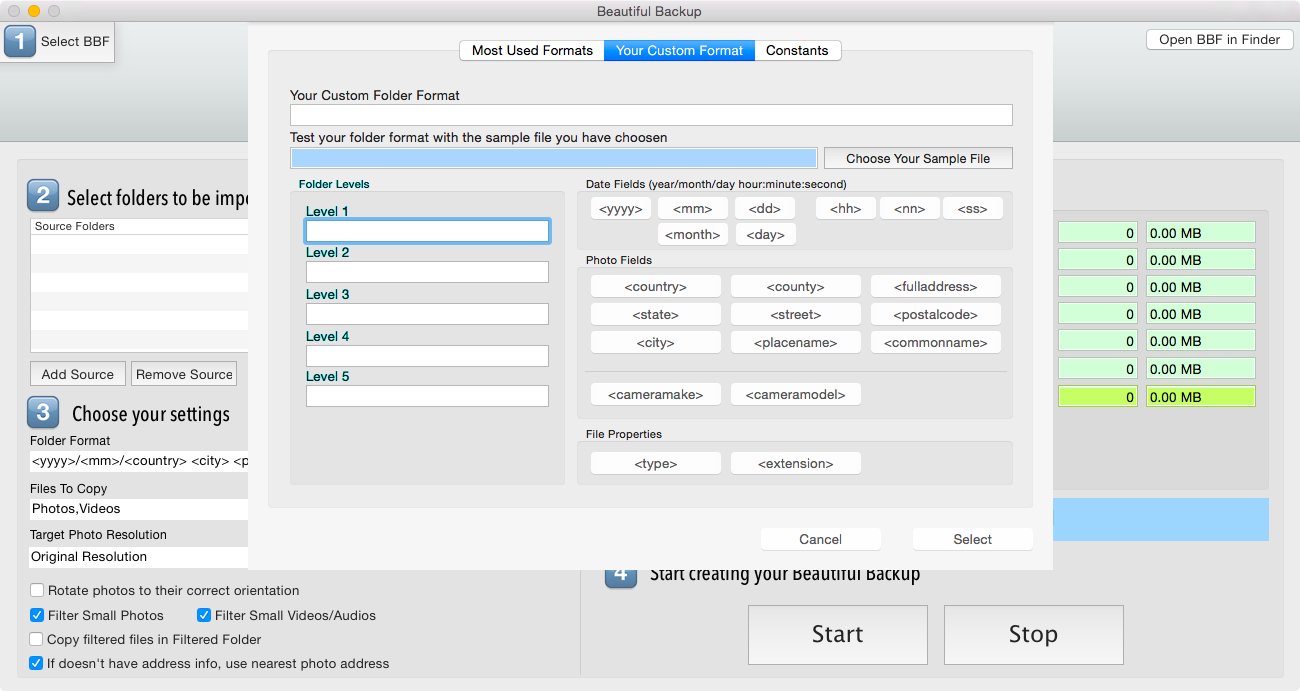1300x691 pixels.
Task: Insert the <ss> second field
Action: pyautogui.click(x=973, y=208)
